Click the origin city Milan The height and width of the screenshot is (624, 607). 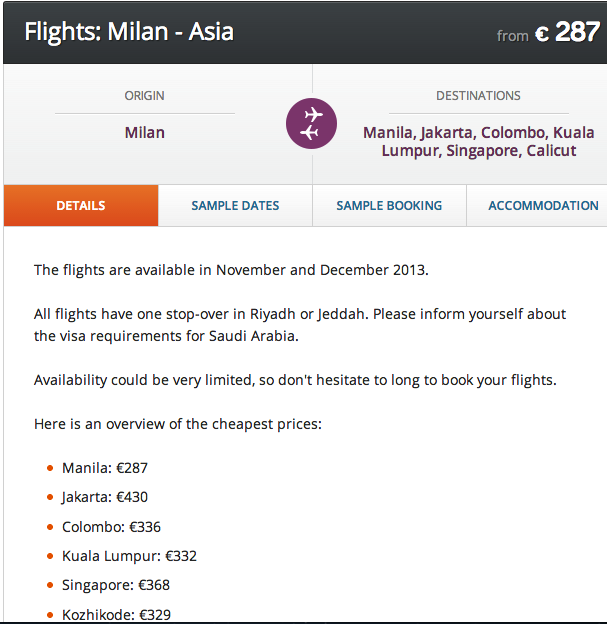pos(145,132)
